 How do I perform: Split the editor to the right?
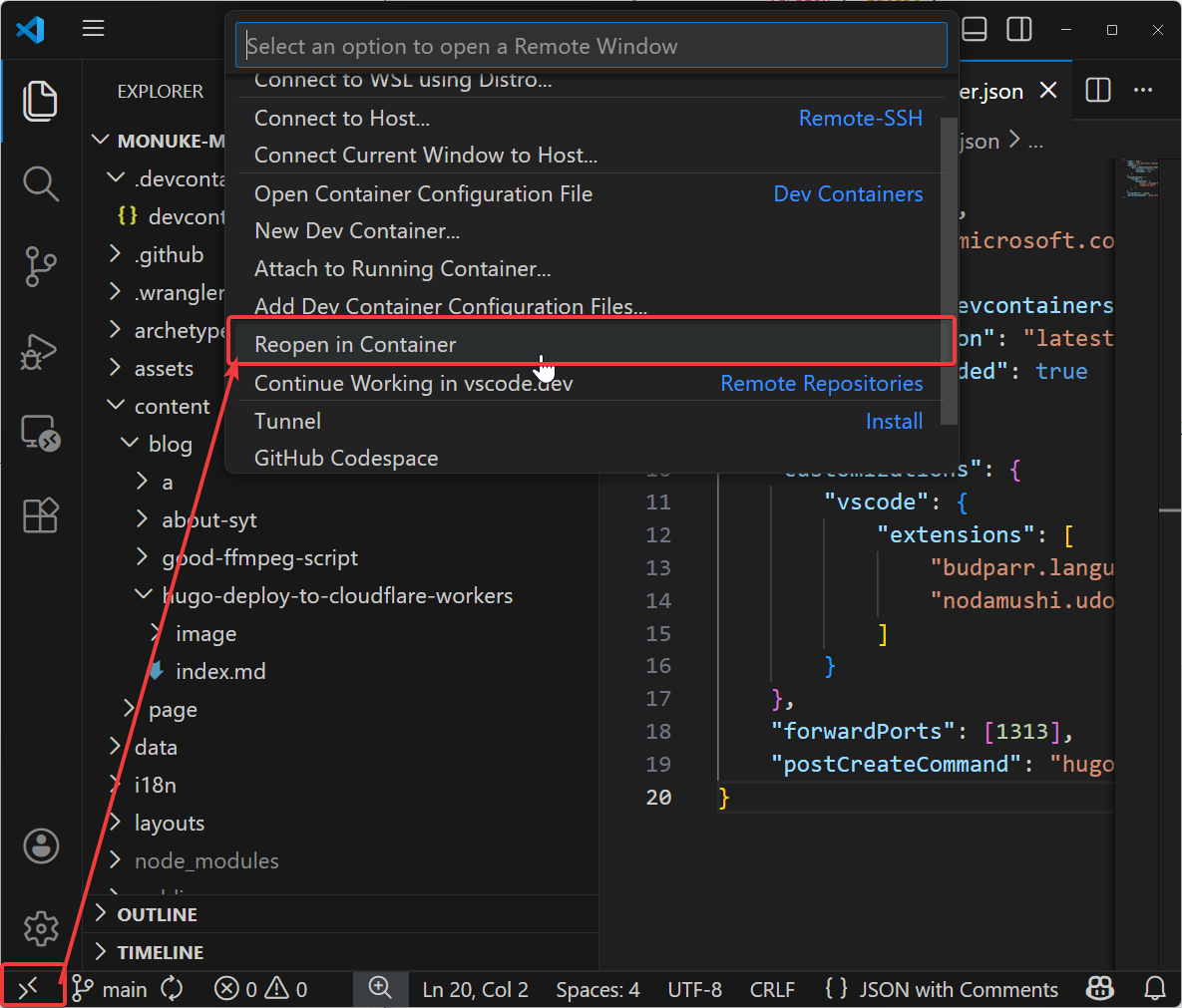(1097, 91)
